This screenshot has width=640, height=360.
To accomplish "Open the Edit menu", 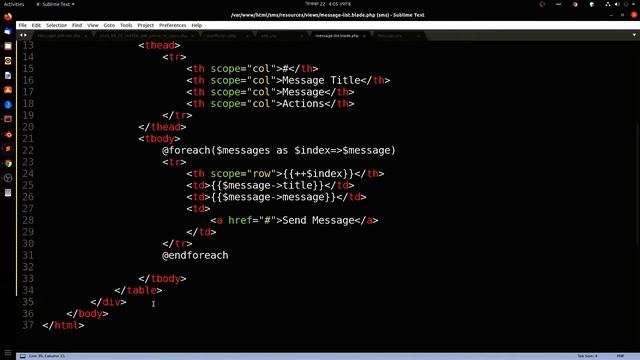I will coord(36,25).
